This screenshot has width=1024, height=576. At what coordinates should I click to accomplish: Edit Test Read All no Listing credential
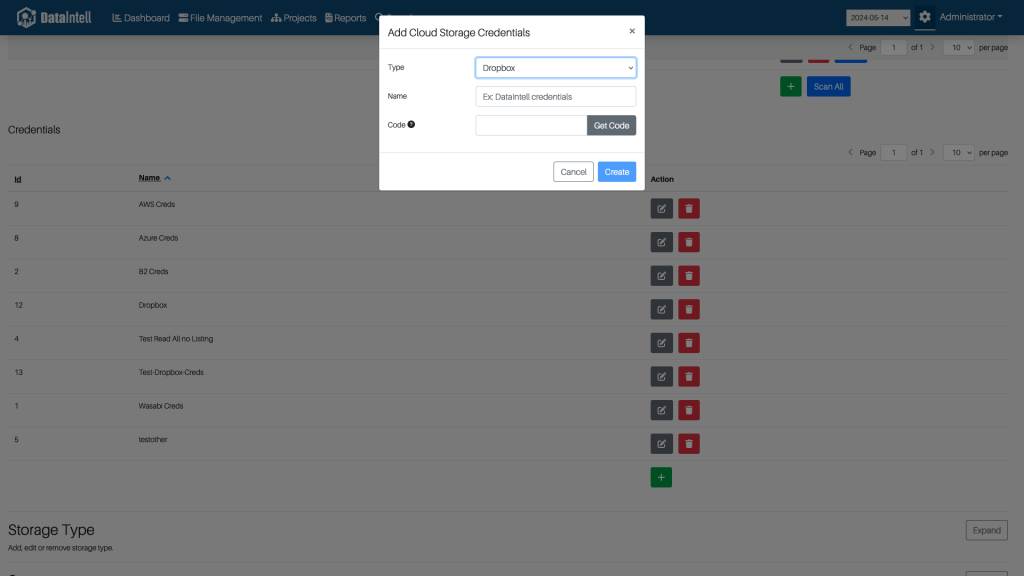point(662,343)
